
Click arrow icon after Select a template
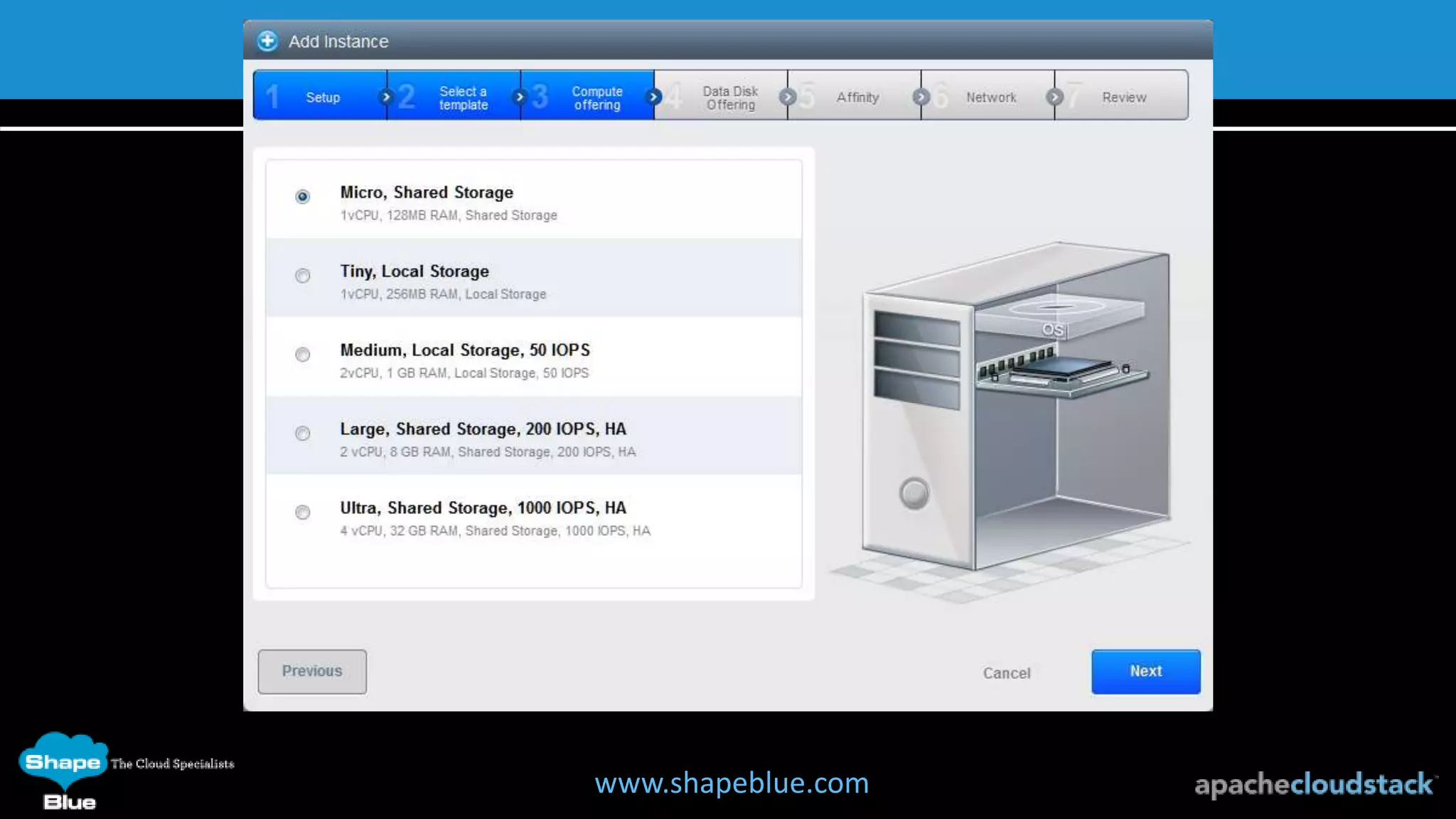click(x=520, y=96)
